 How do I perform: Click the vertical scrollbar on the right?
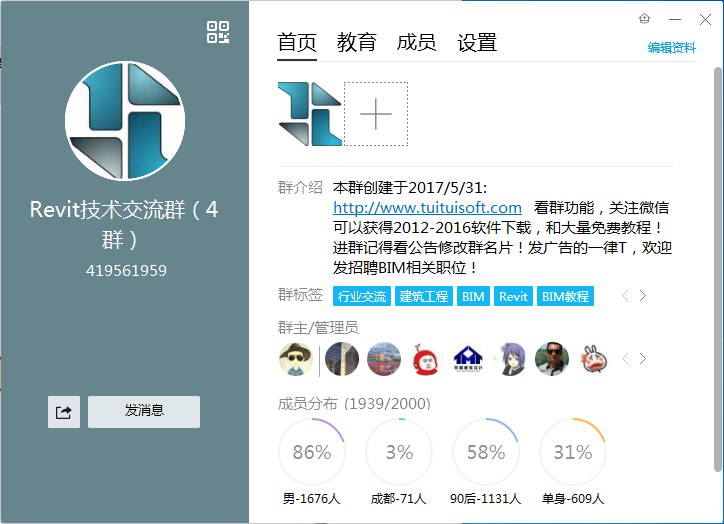click(x=718, y=270)
